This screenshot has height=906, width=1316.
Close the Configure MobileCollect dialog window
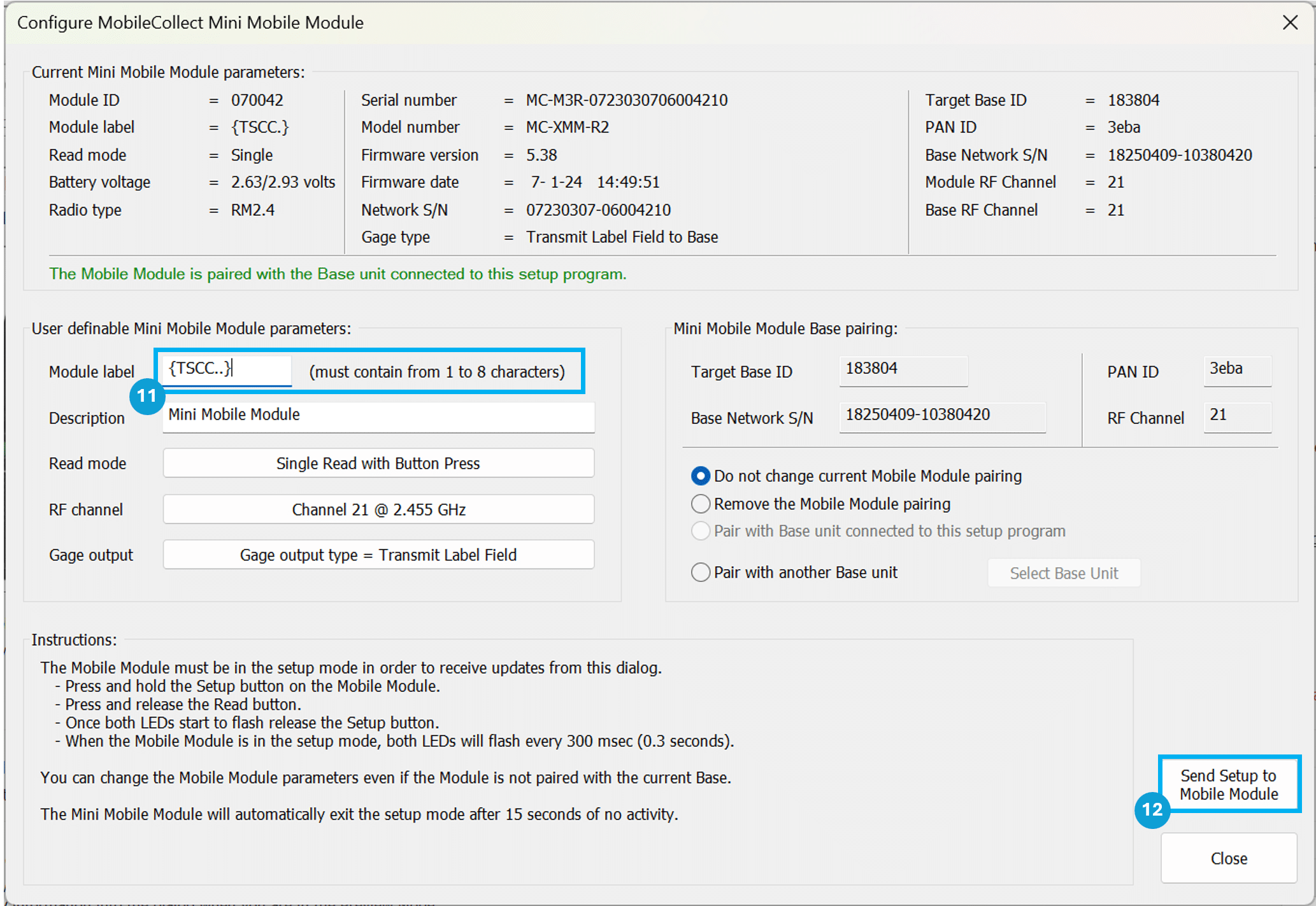pyautogui.click(x=1291, y=22)
